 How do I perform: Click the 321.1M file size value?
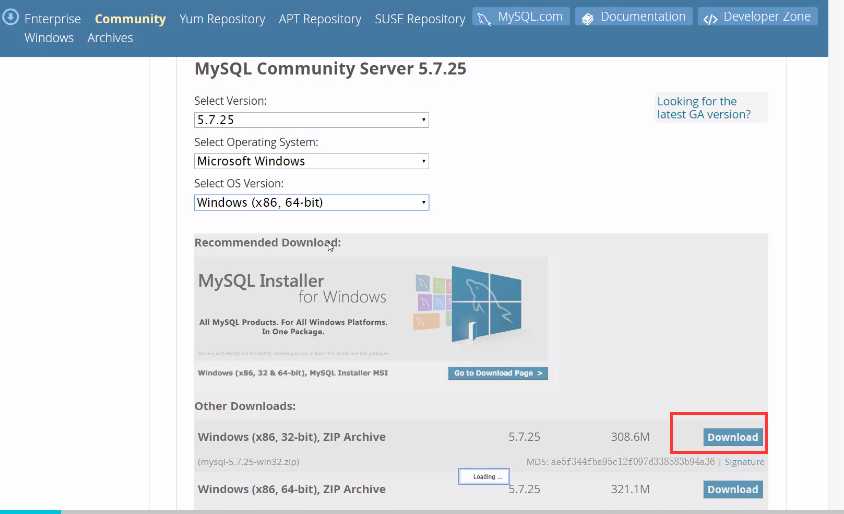coord(630,489)
